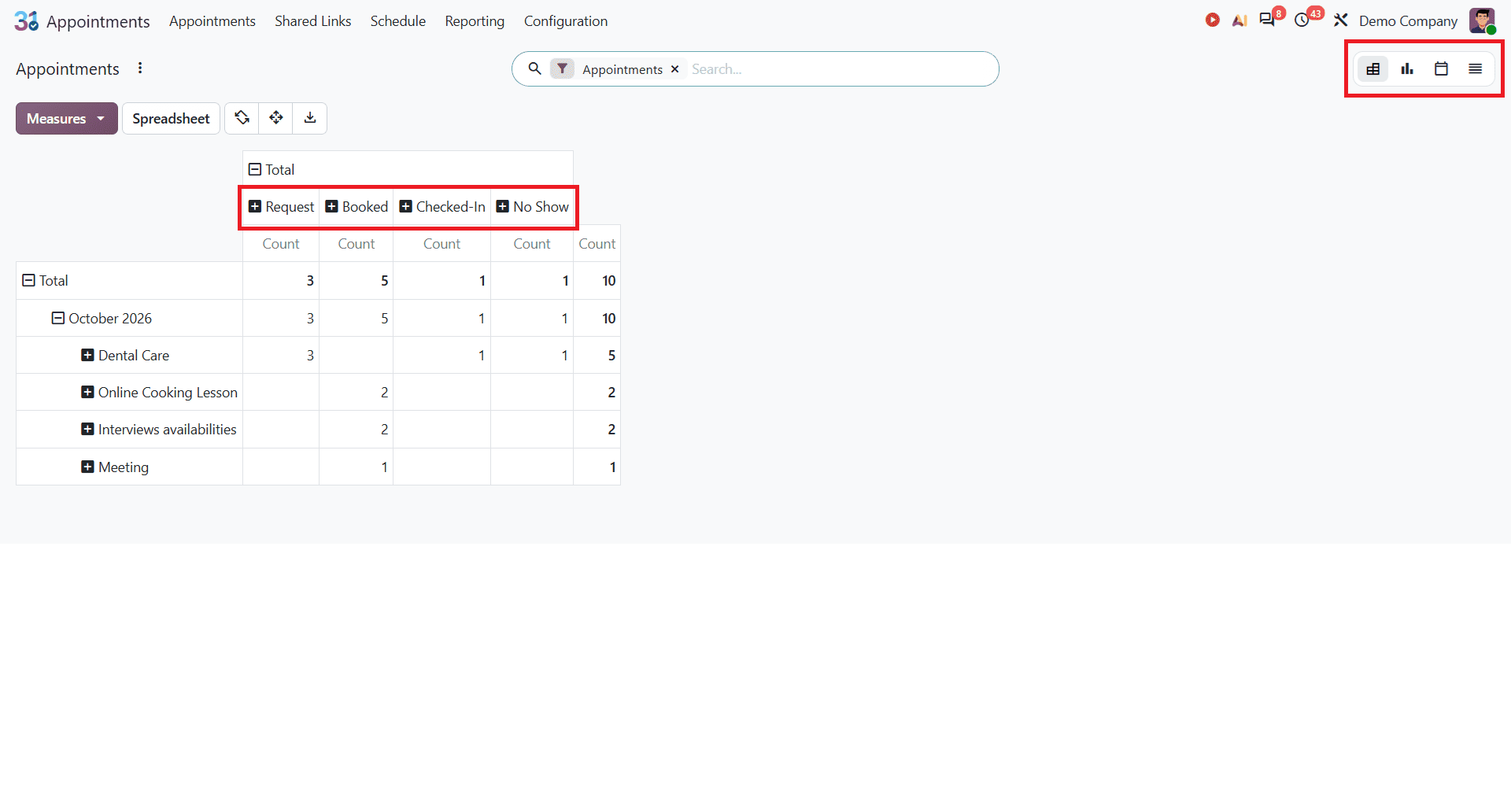This screenshot has height=812, width=1511.
Task: Click the Spreadsheet button
Action: tap(171, 118)
